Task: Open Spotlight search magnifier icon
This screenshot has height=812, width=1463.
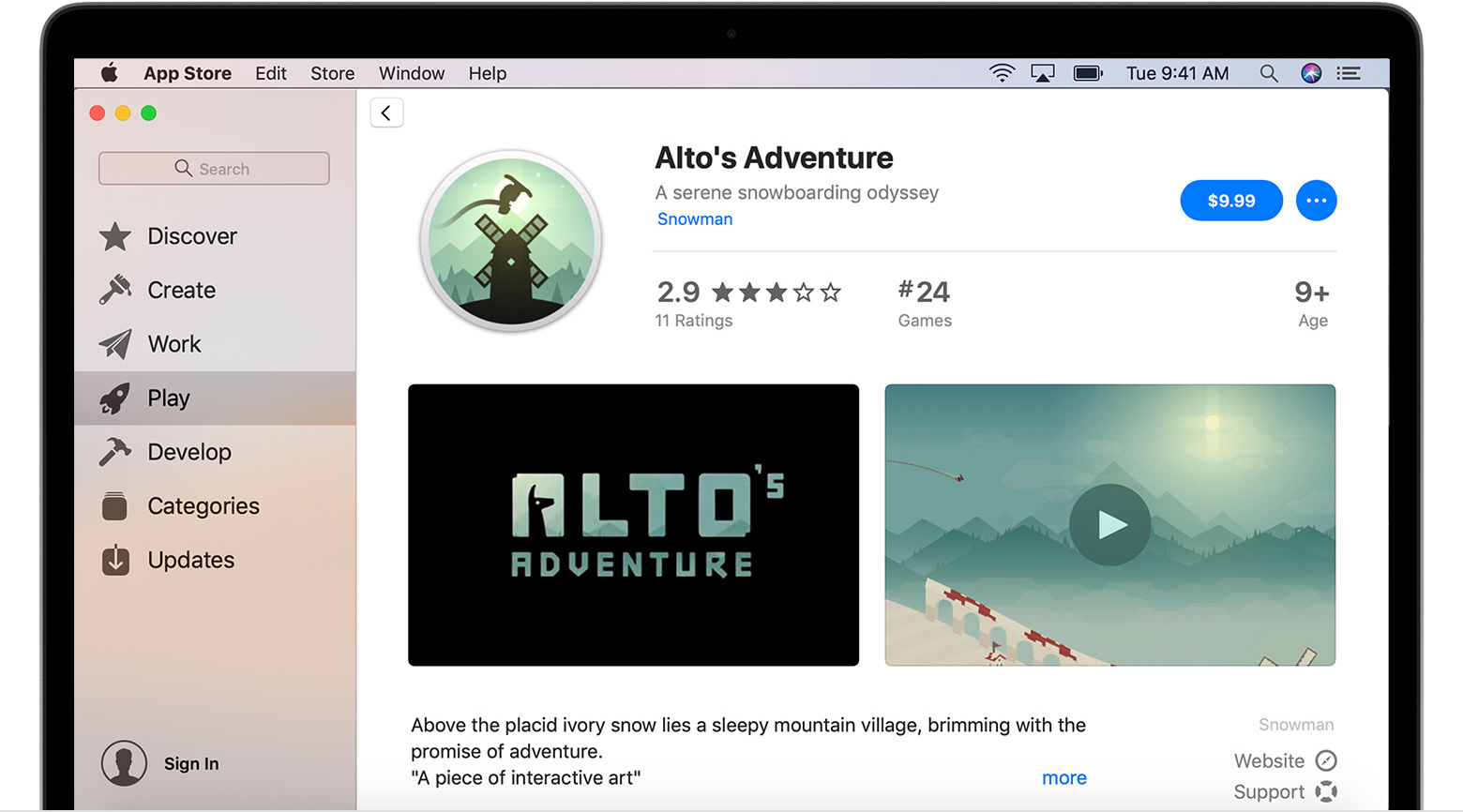Action: coord(1269,73)
